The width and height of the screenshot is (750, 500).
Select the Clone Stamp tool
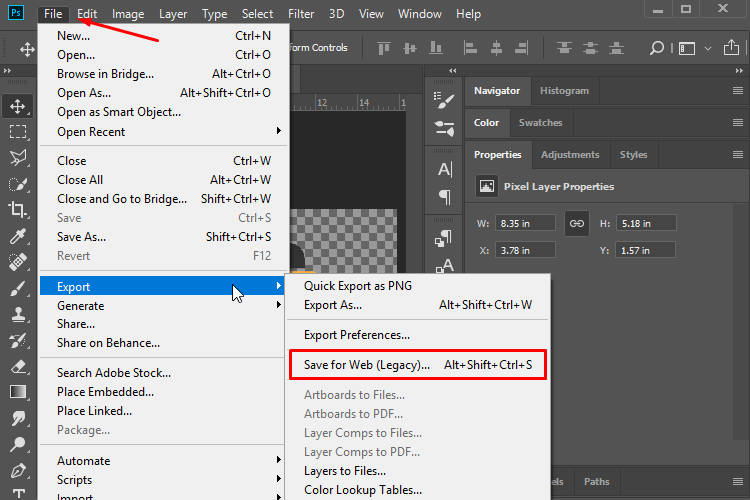(18, 314)
